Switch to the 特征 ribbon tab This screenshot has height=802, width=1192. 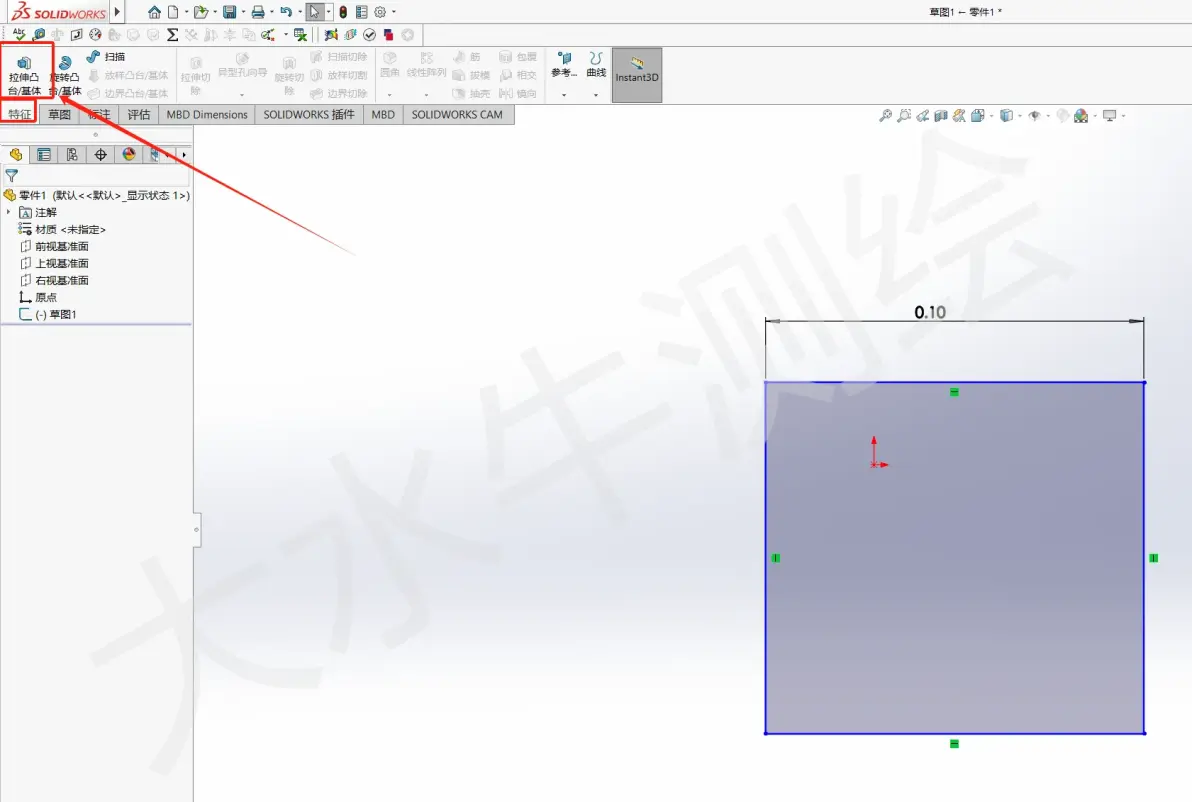[x=20, y=114]
